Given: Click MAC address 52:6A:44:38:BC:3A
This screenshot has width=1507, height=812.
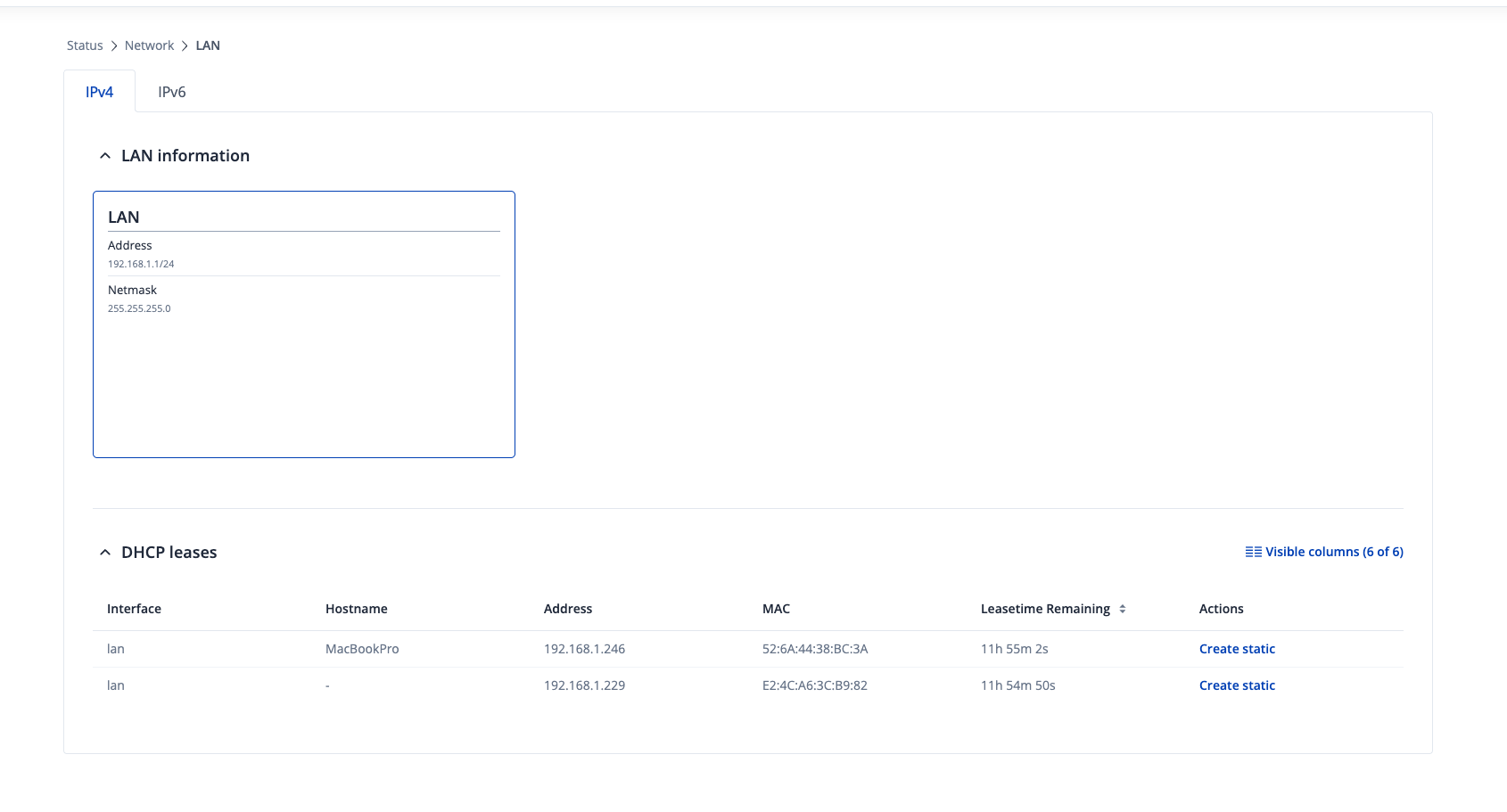Looking at the screenshot, I should pyautogui.click(x=815, y=649).
